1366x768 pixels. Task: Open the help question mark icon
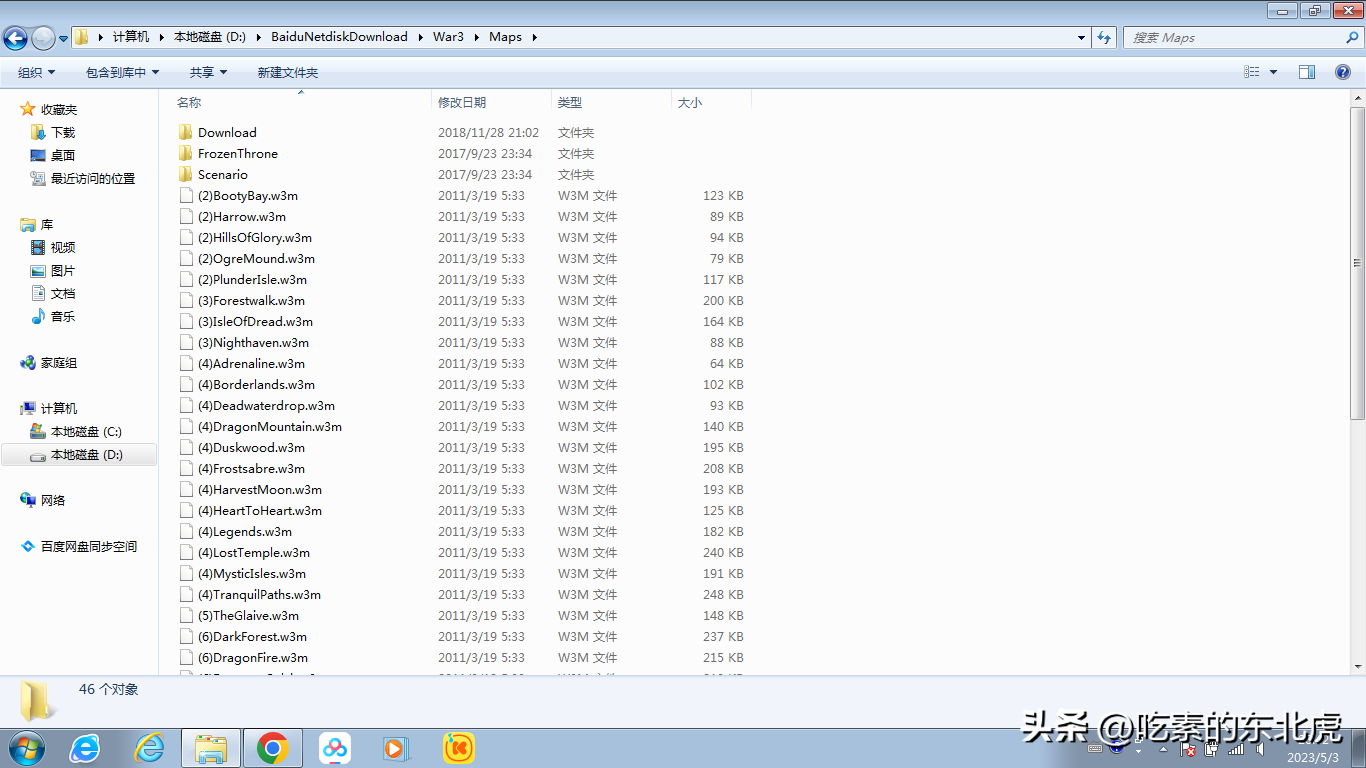tap(1343, 72)
